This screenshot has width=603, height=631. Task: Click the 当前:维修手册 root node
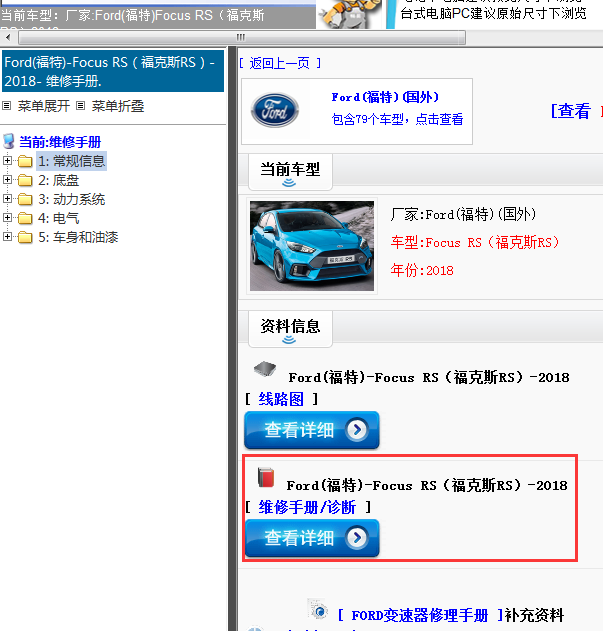(x=60, y=142)
